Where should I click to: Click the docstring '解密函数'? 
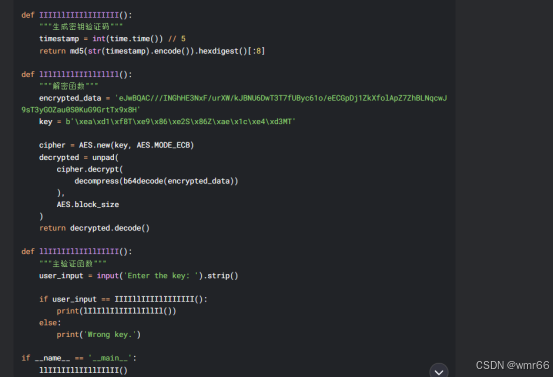69,86
